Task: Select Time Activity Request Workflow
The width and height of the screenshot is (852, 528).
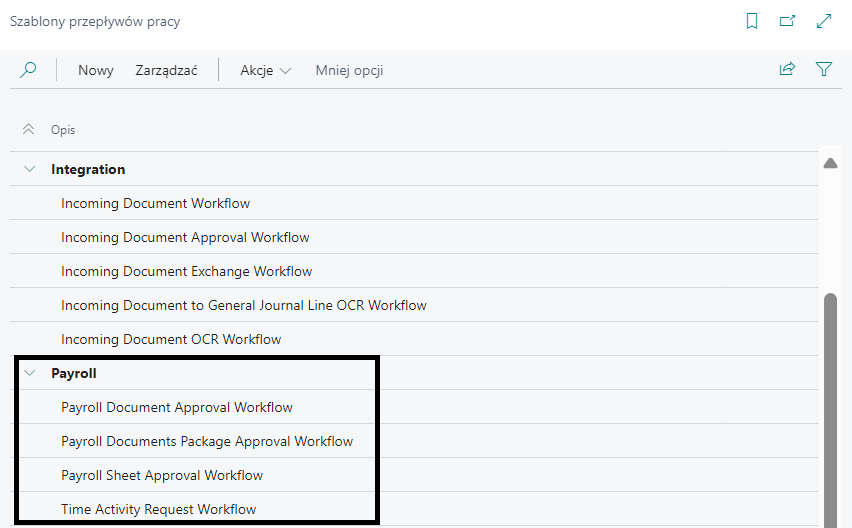Action: coord(158,510)
